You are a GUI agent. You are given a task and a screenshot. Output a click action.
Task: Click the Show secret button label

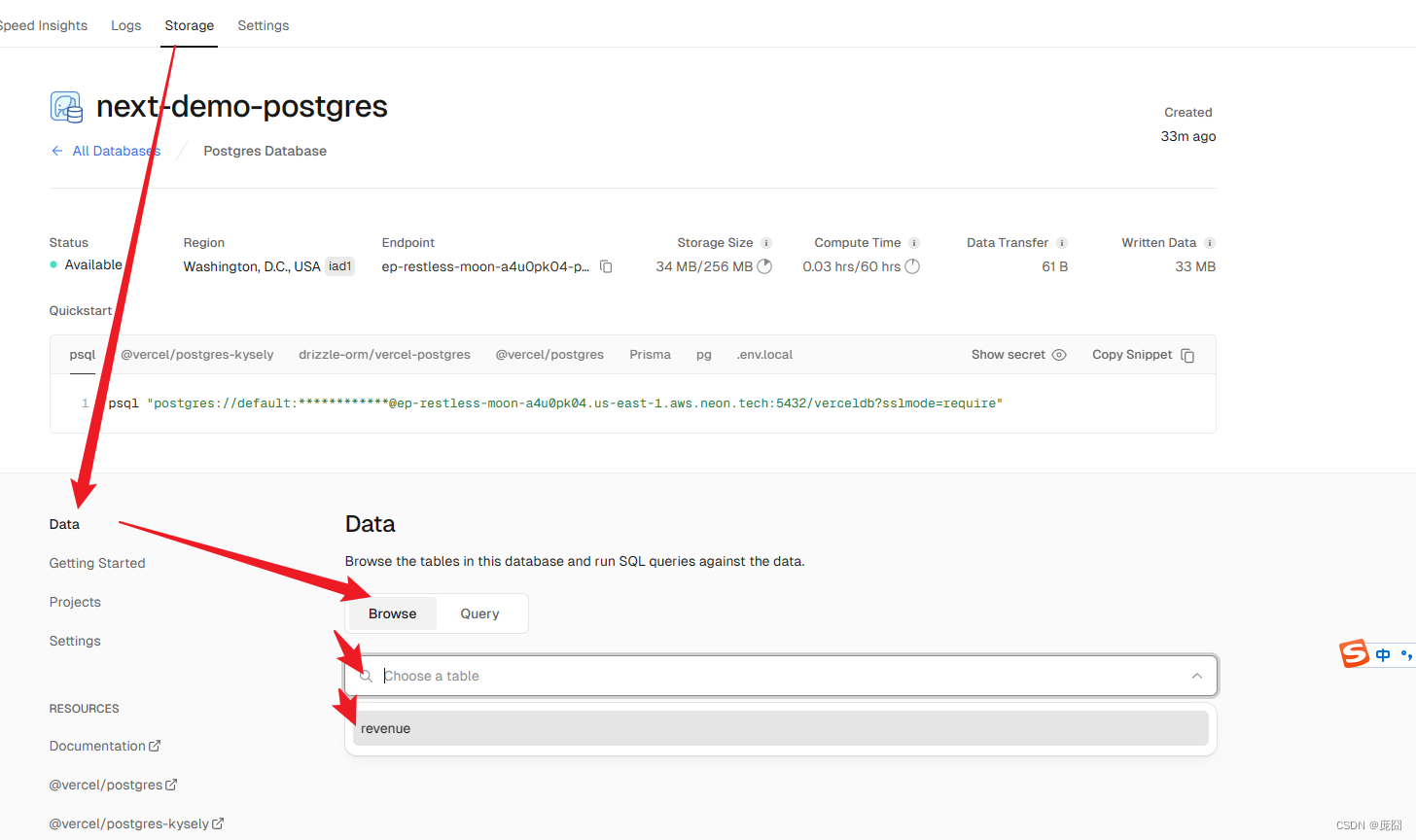tap(1009, 355)
